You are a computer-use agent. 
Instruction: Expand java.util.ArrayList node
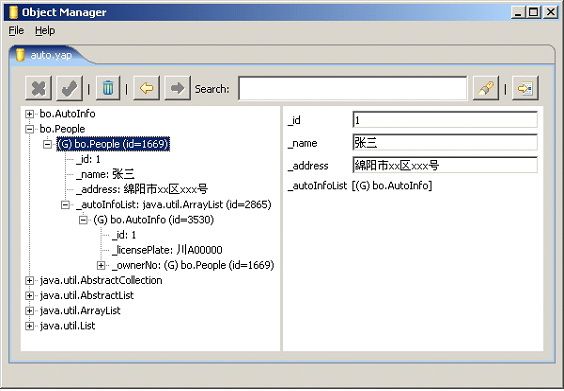pos(29,311)
